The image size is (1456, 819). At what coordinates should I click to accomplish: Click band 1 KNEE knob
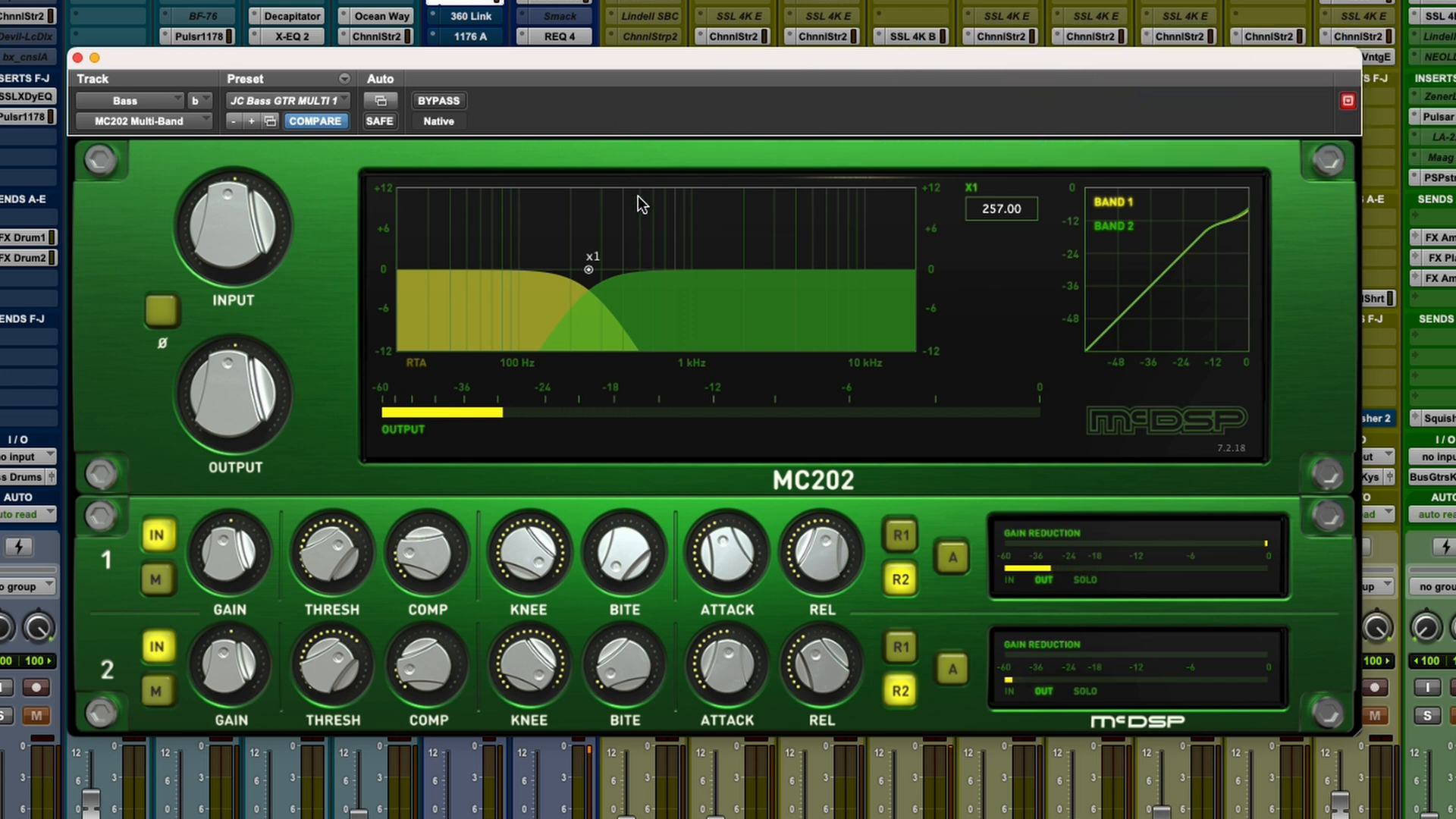(529, 554)
